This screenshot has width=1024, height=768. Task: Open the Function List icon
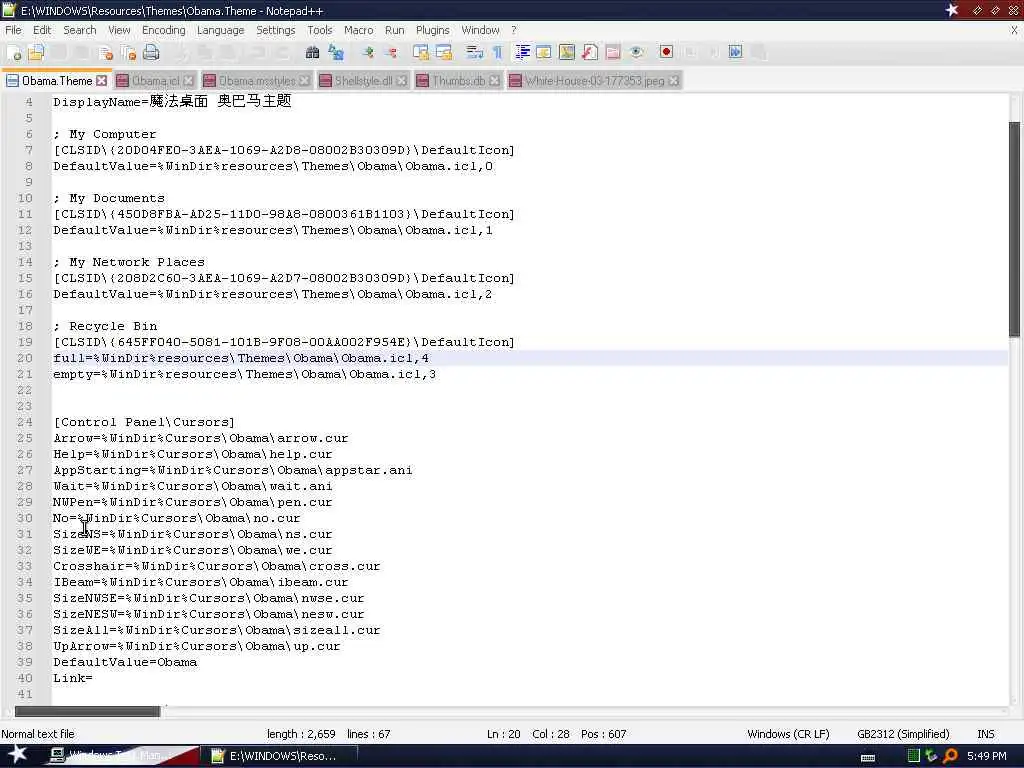coord(590,53)
